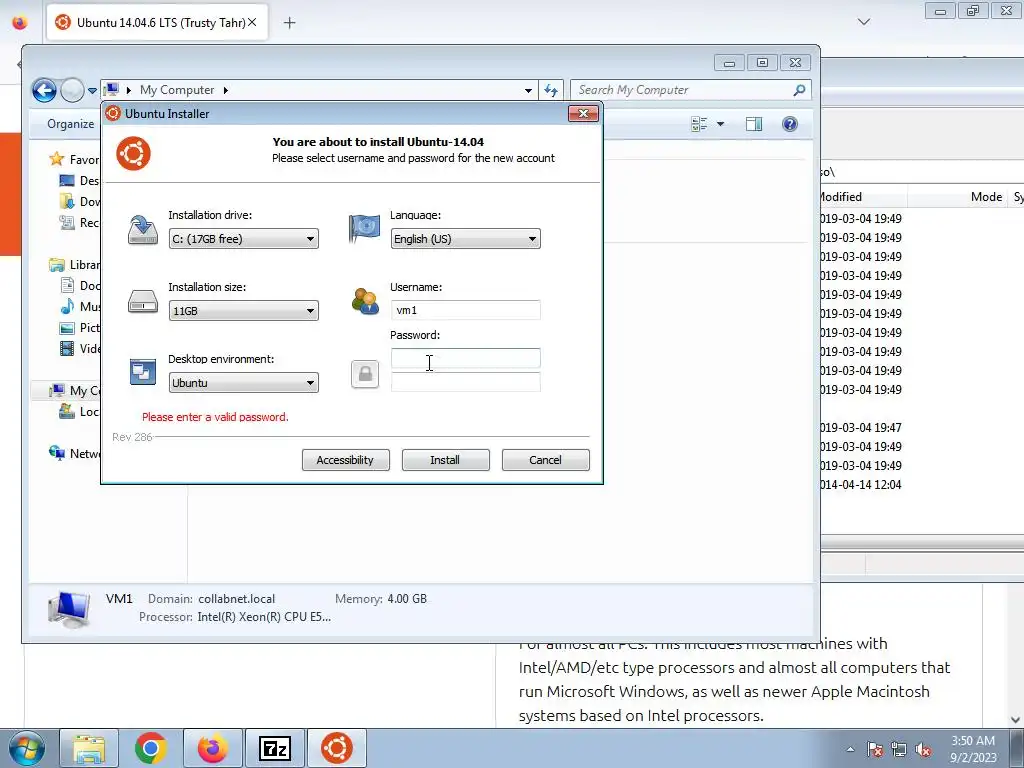
Task: Click the username users icon
Action: (x=365, y=302)
